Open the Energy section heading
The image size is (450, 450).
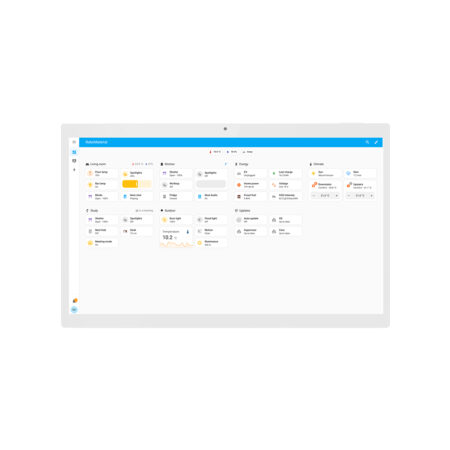point(242,164)
